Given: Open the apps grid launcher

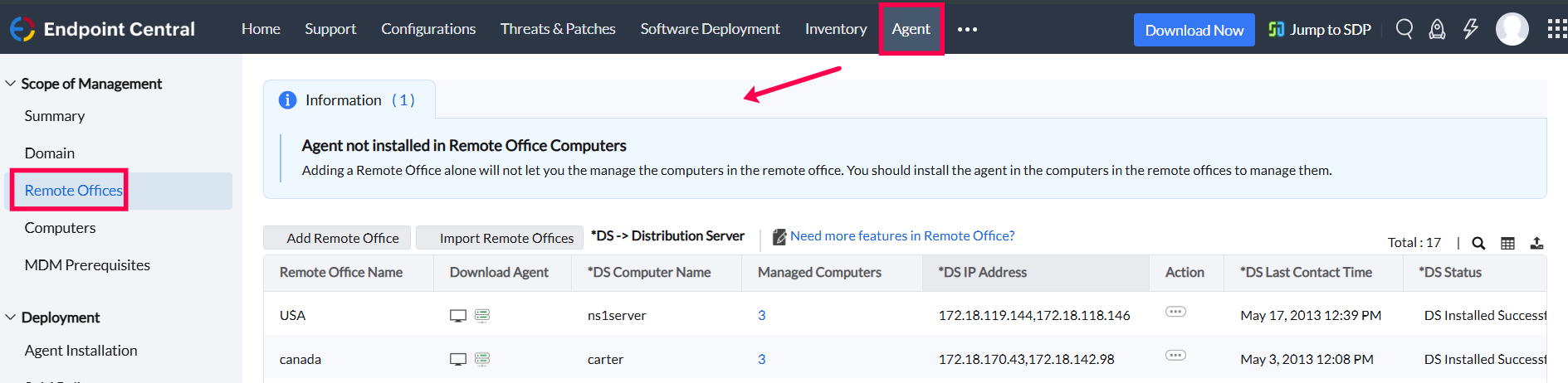Looking at the screenshot, I should (x=1556, y=29).
